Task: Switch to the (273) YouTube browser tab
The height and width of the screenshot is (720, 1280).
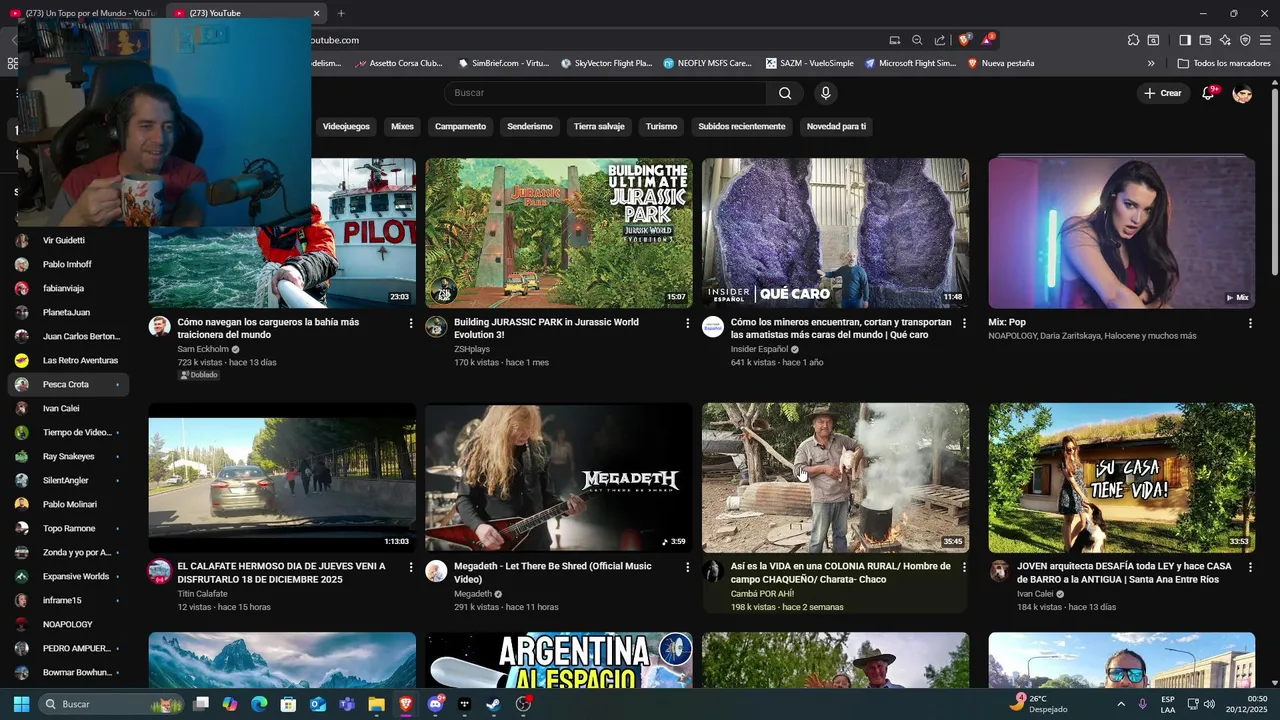Action: (x=245, y=13)
